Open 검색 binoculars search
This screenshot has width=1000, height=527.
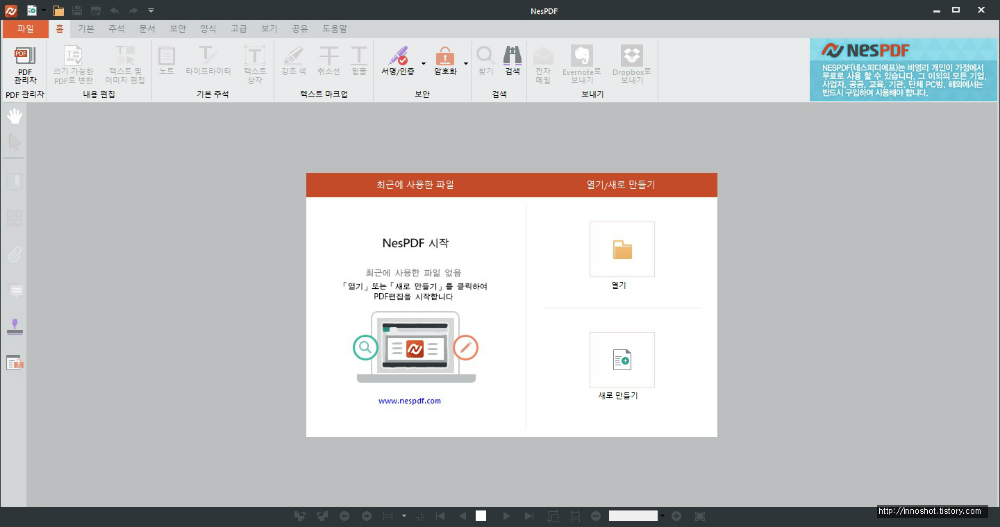pyautogui.click(x=512, y=61)
